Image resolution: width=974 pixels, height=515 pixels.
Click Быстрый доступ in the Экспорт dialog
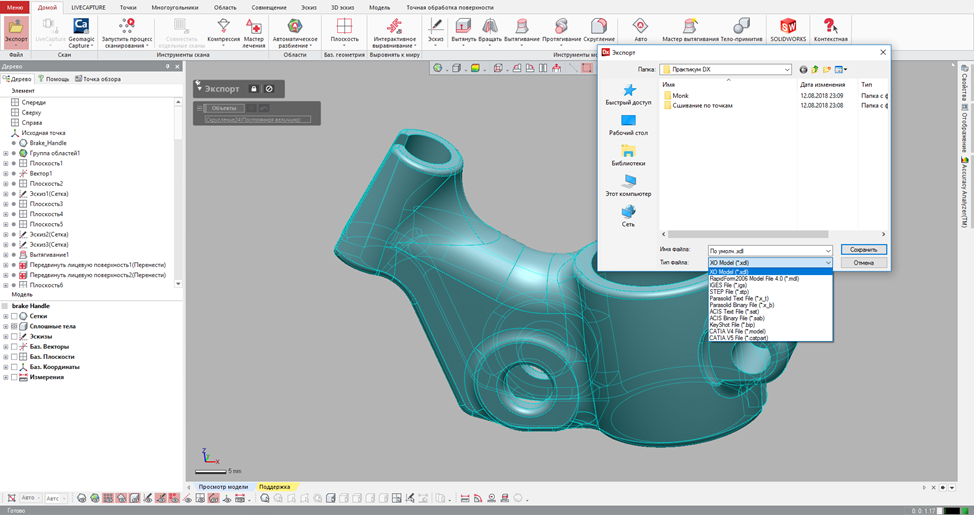tap(629, 94)
